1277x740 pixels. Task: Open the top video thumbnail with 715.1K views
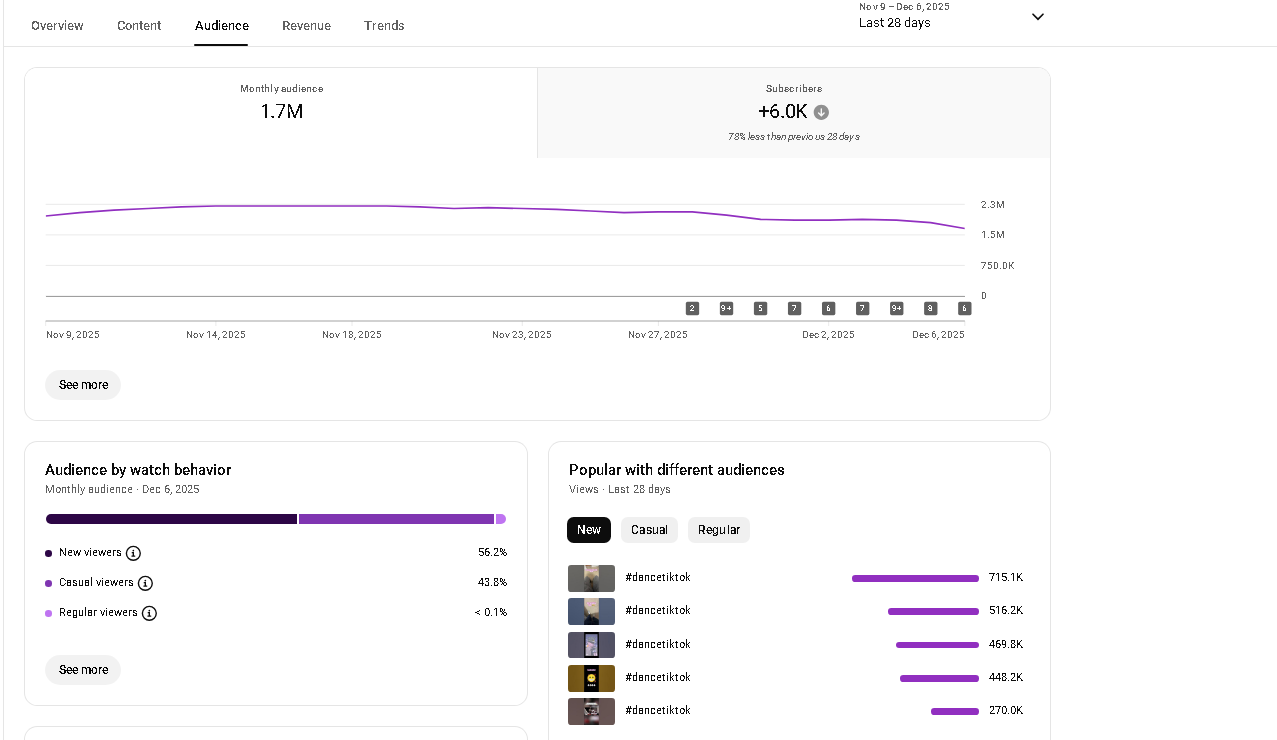tap(591, 578)
